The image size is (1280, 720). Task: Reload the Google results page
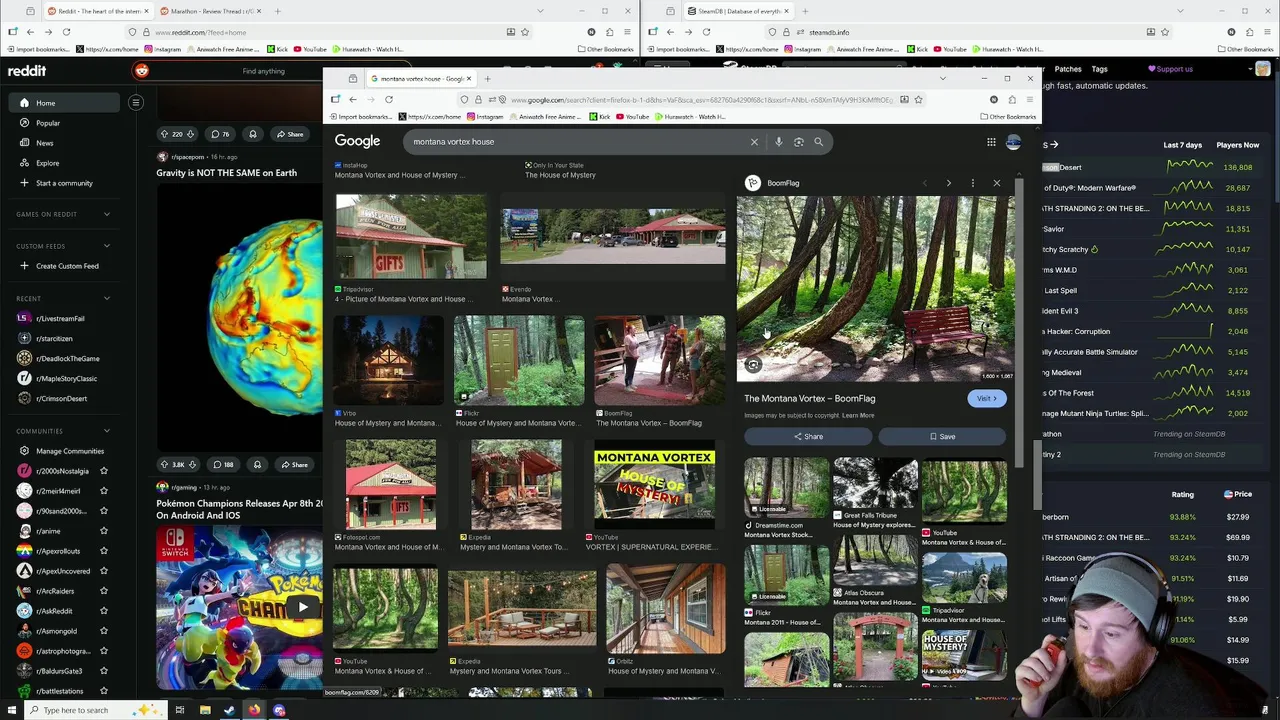[x=389, y=99]
